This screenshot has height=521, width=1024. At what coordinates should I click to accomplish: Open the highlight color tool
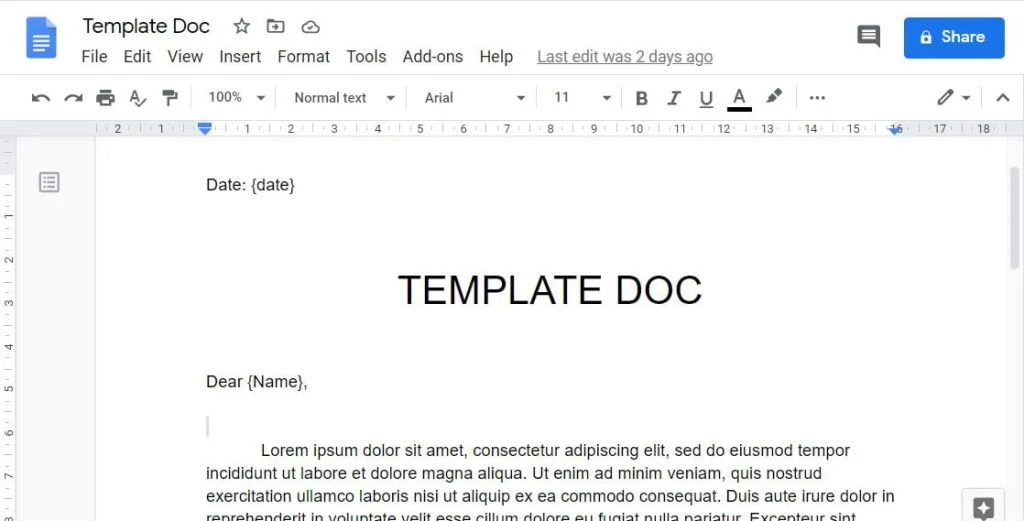tap(774, 97)
